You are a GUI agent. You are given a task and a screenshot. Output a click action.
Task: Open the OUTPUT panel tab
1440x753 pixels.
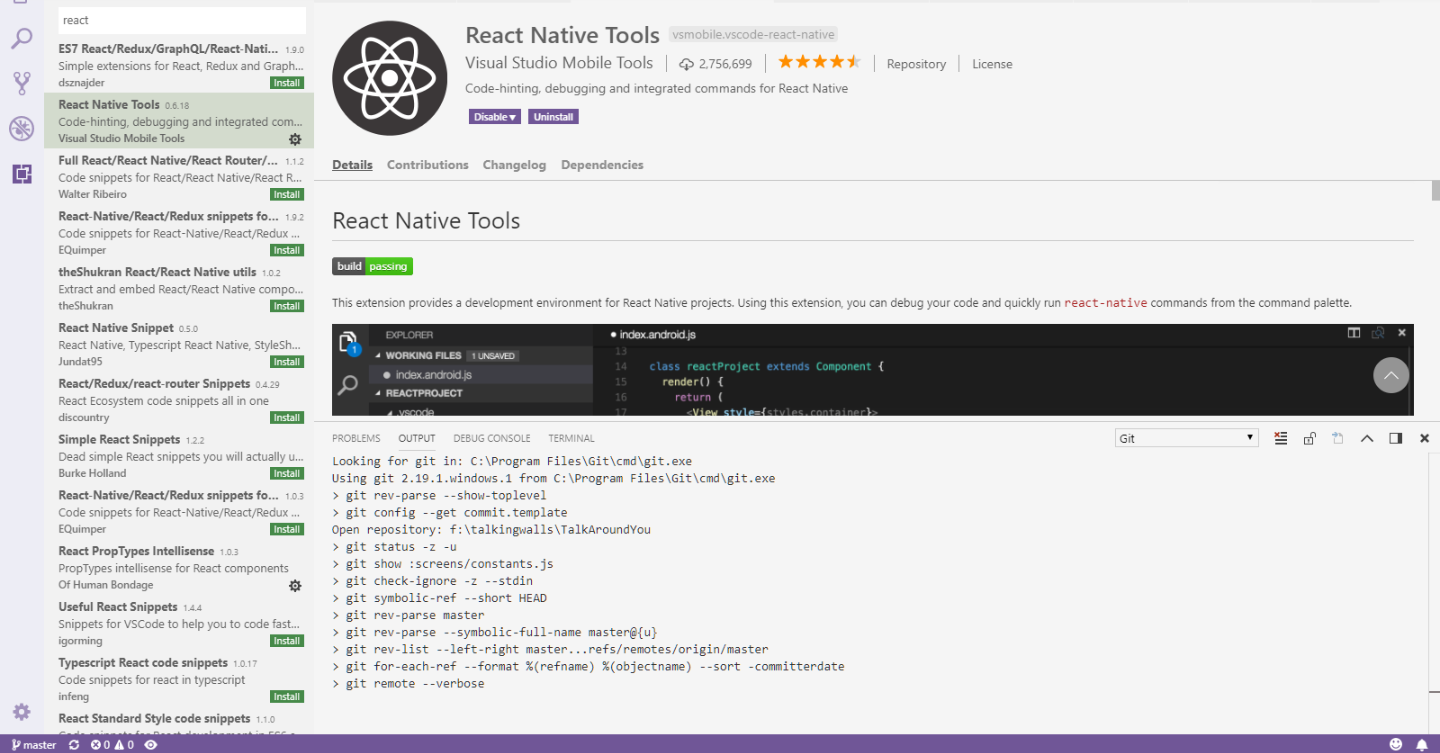click(417, 438)
